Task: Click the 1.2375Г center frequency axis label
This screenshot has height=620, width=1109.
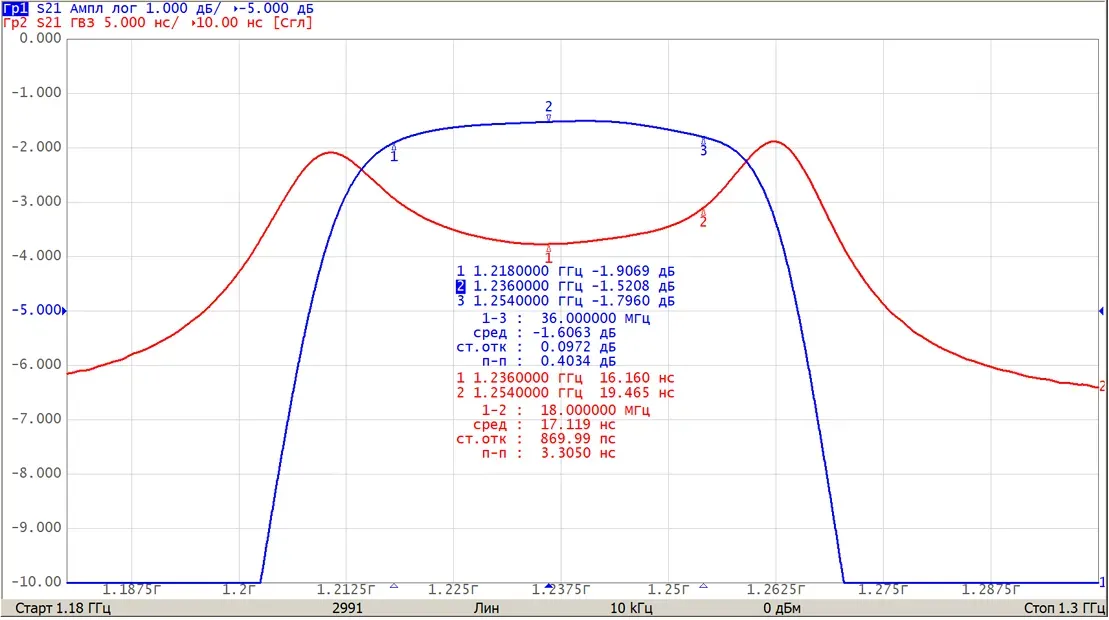Action: point(561,590)
